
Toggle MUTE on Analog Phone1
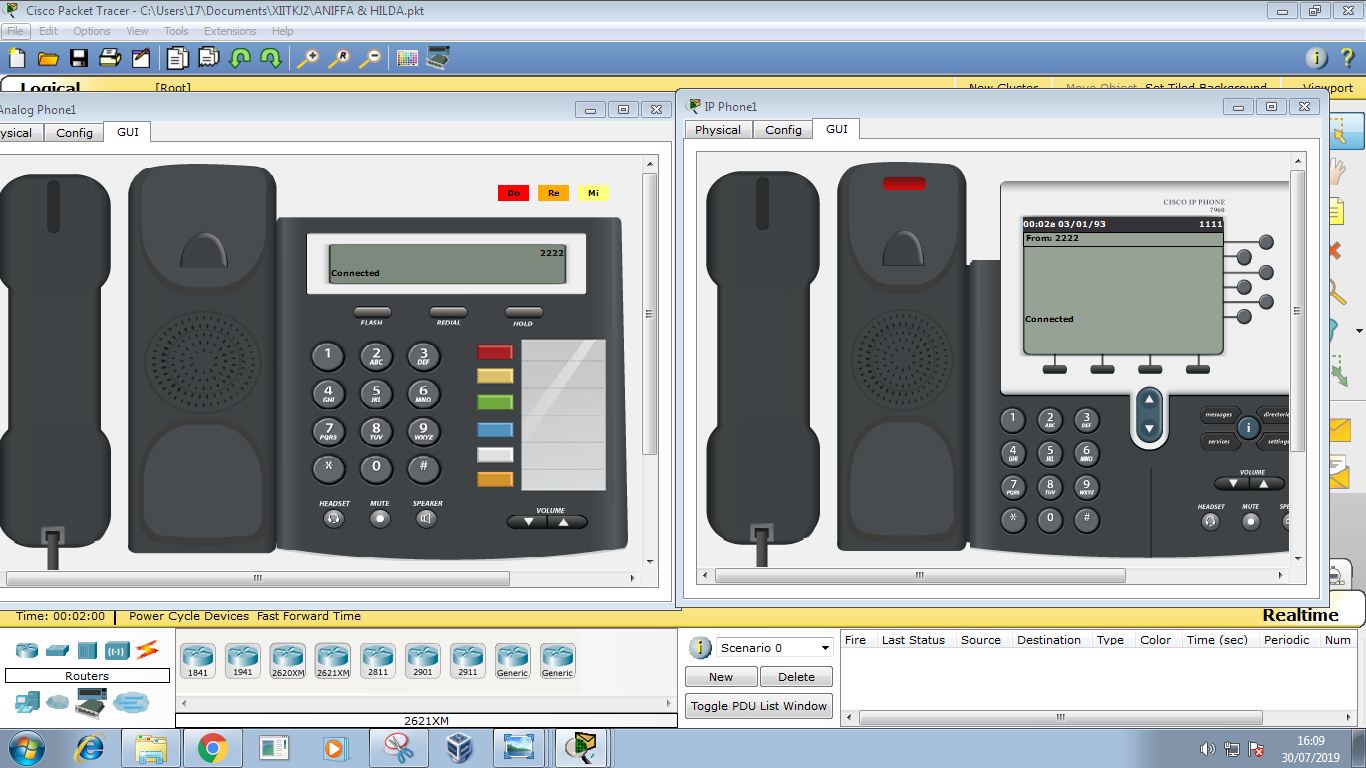380,518
